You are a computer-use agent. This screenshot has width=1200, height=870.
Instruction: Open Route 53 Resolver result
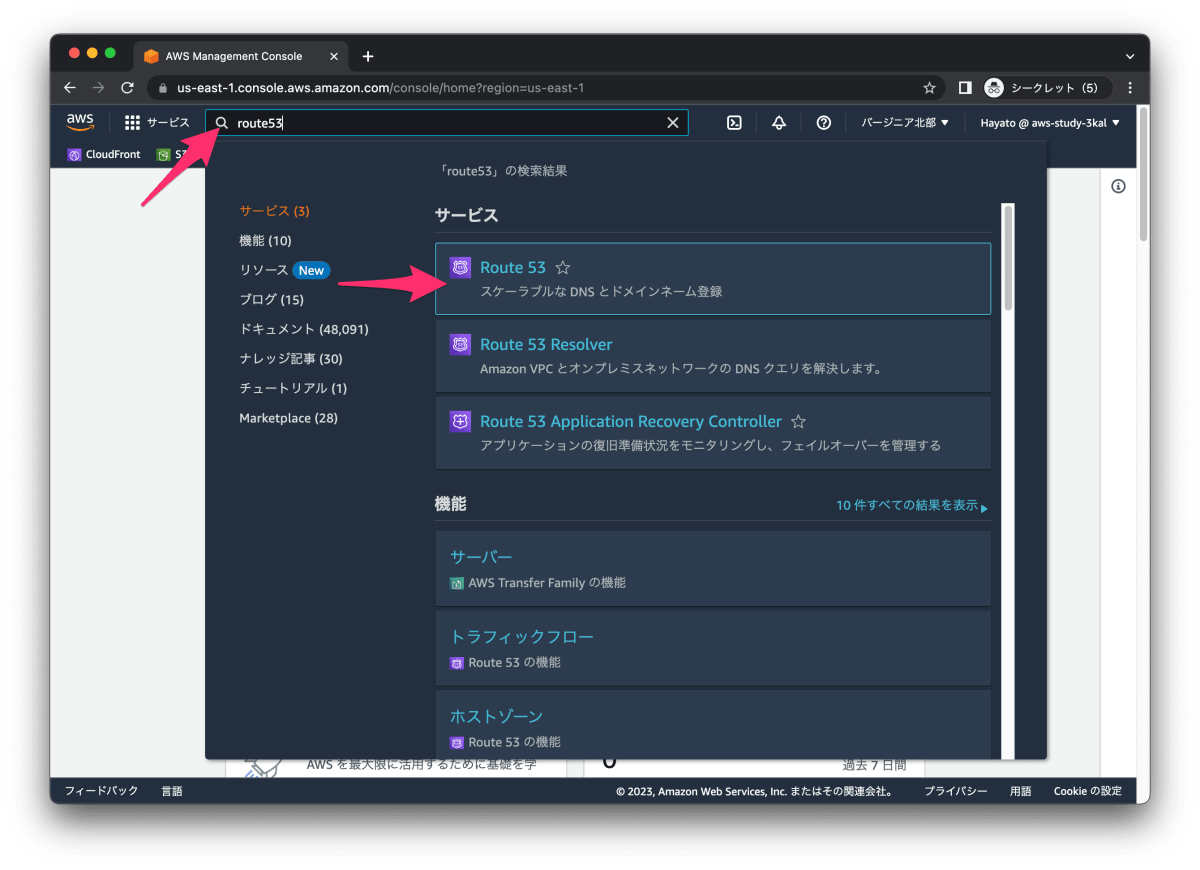click(x=713, y=356)
